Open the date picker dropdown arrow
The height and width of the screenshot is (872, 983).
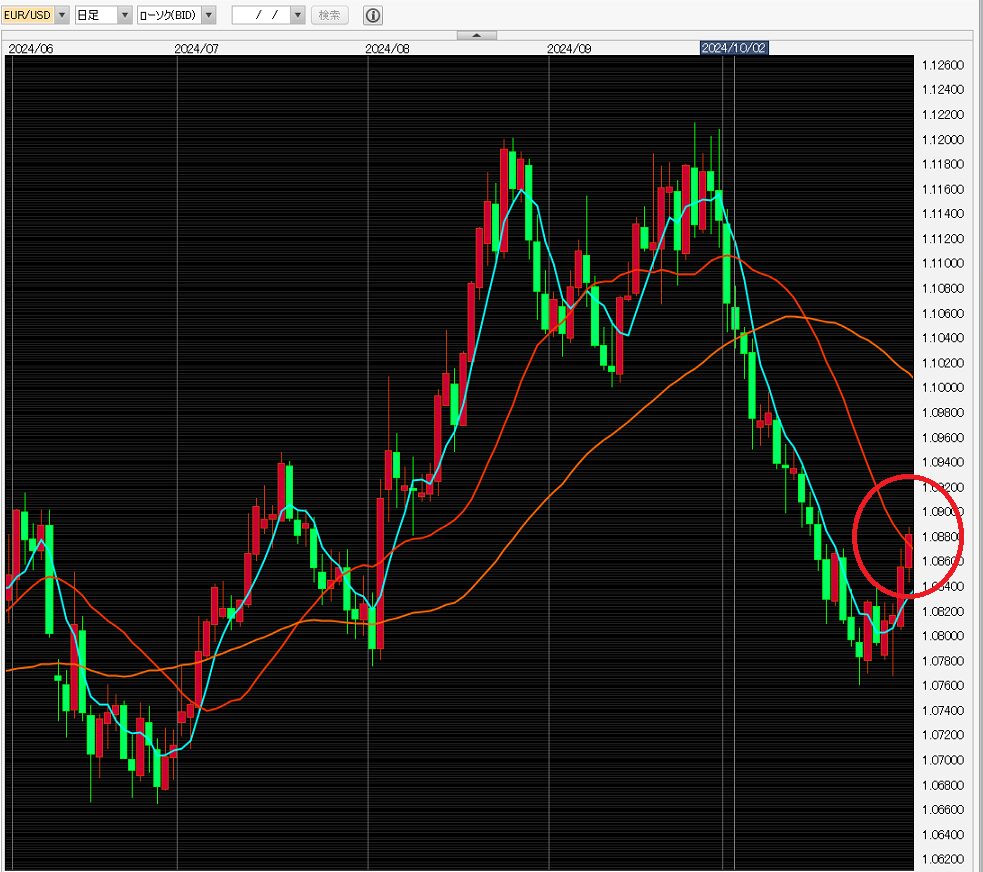(x=297, y=15)
